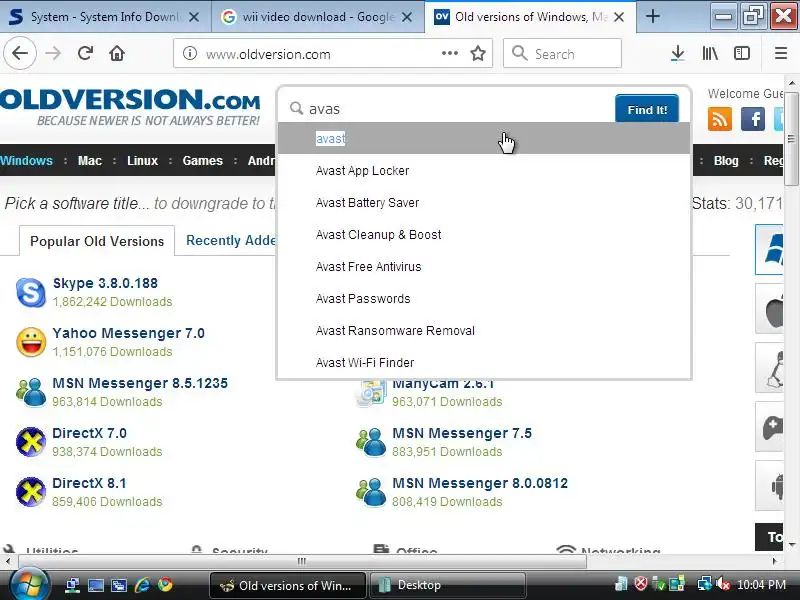Open the Desktop taskbar button
Viewport: 800px width, 600px height.
pyautogui.click(x=447, y=585)
